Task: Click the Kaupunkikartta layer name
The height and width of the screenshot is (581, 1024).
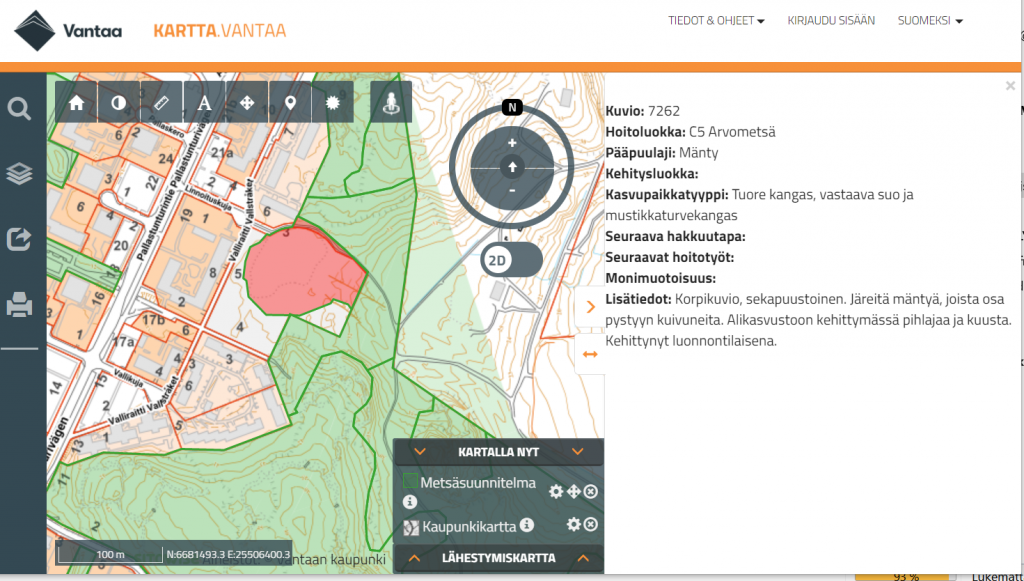Action: pos(470,526)
